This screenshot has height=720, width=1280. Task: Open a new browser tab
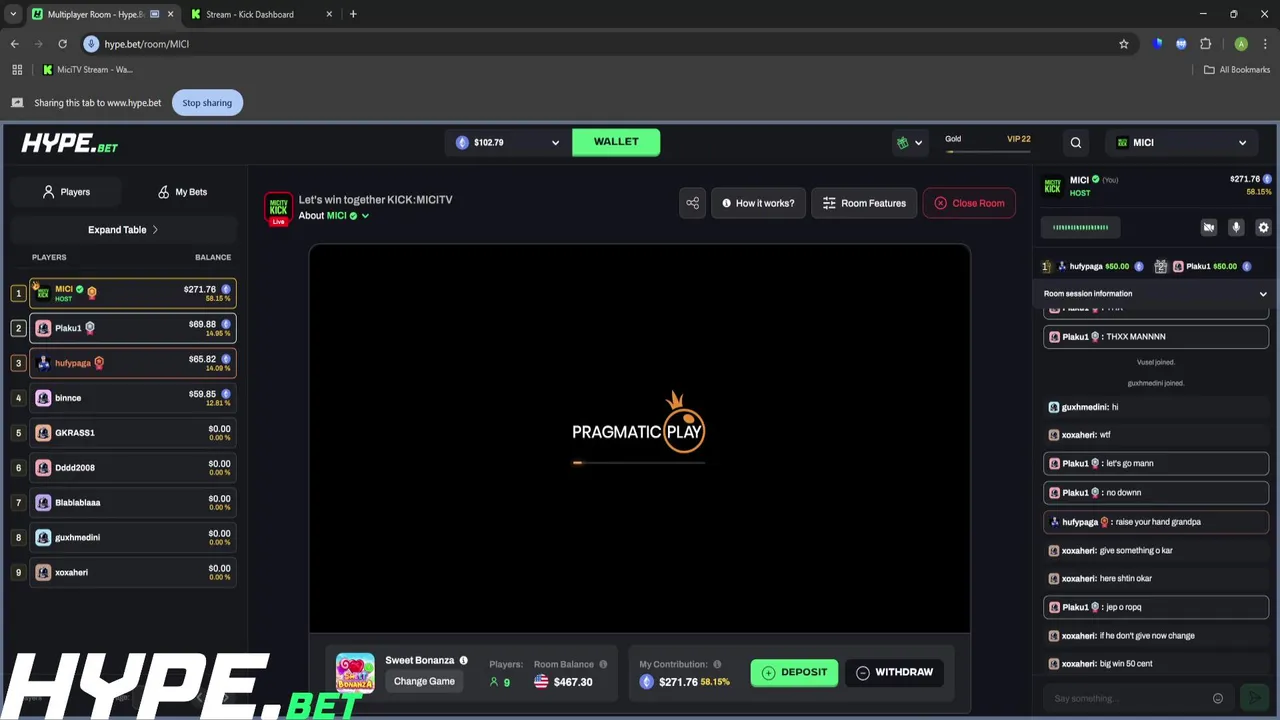point(353,14)
